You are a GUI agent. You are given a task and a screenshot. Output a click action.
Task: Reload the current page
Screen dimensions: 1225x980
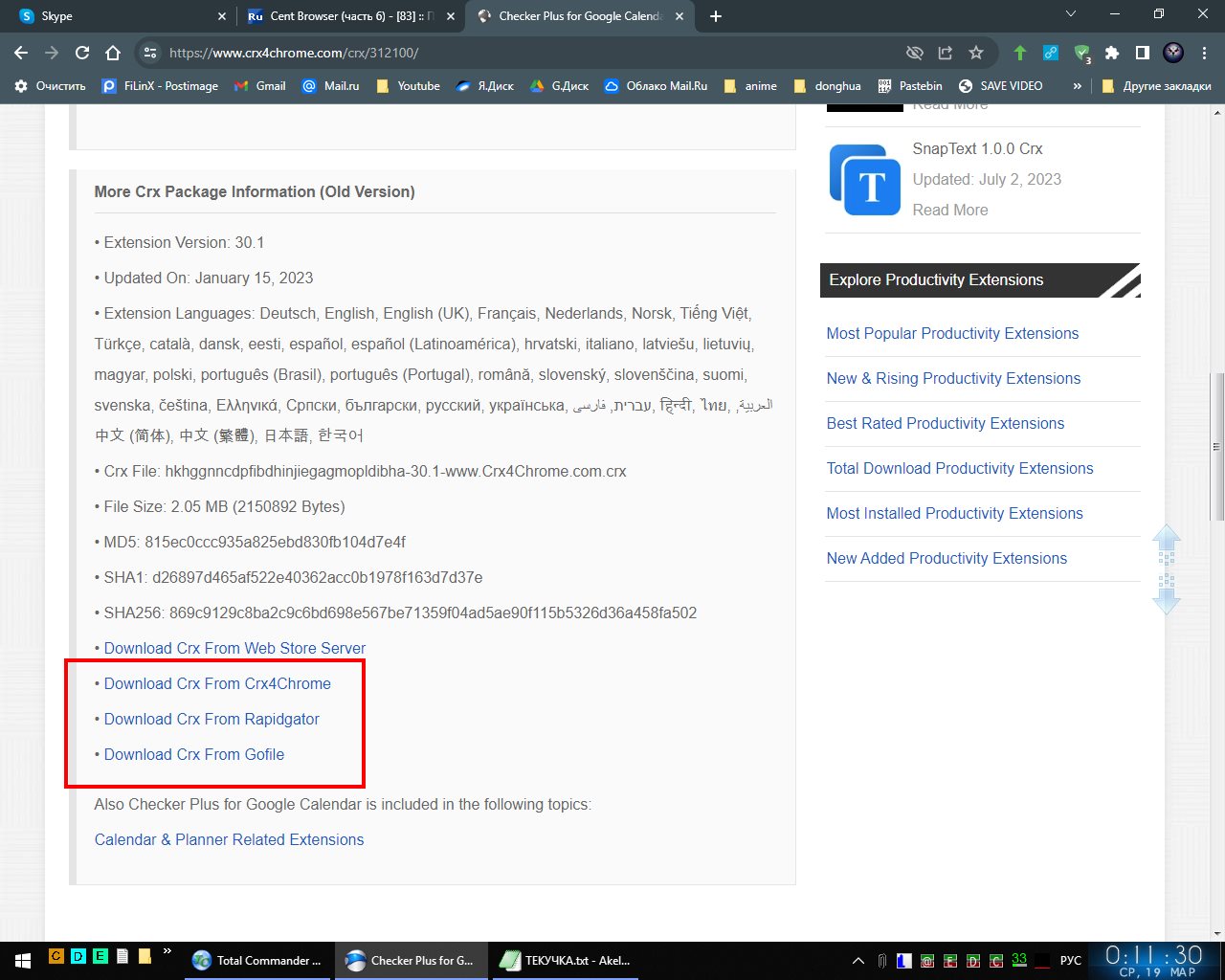82,53
